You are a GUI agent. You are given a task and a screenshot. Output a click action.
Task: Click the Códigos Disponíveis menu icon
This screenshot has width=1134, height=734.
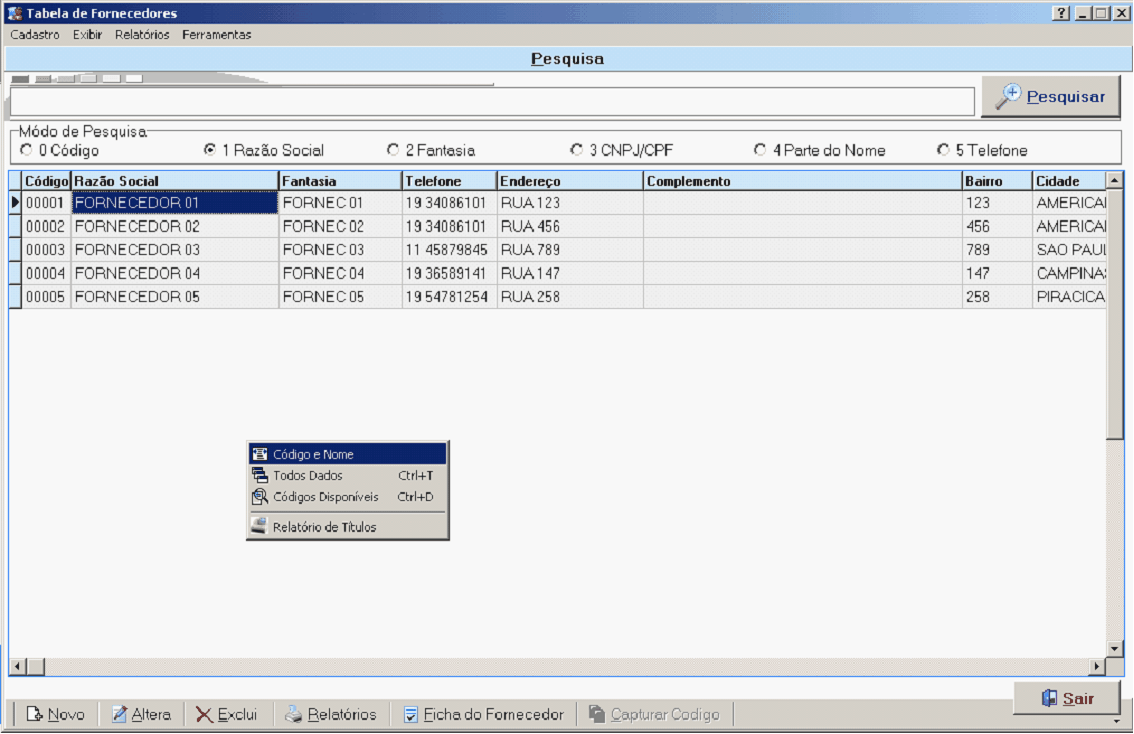pyautogui.click(x=259, y=496)
